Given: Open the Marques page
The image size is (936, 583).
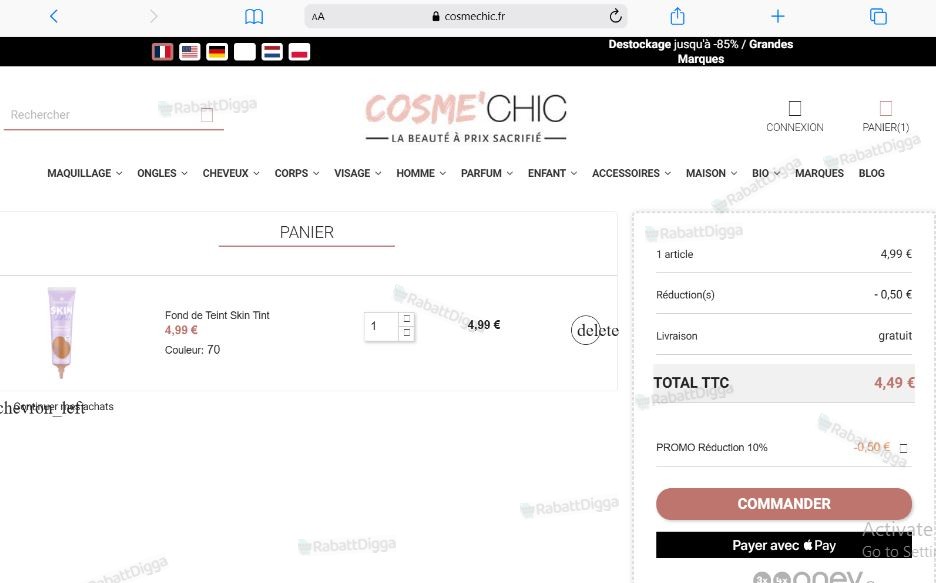Looking at the screenshot, I should pos(819,173).
